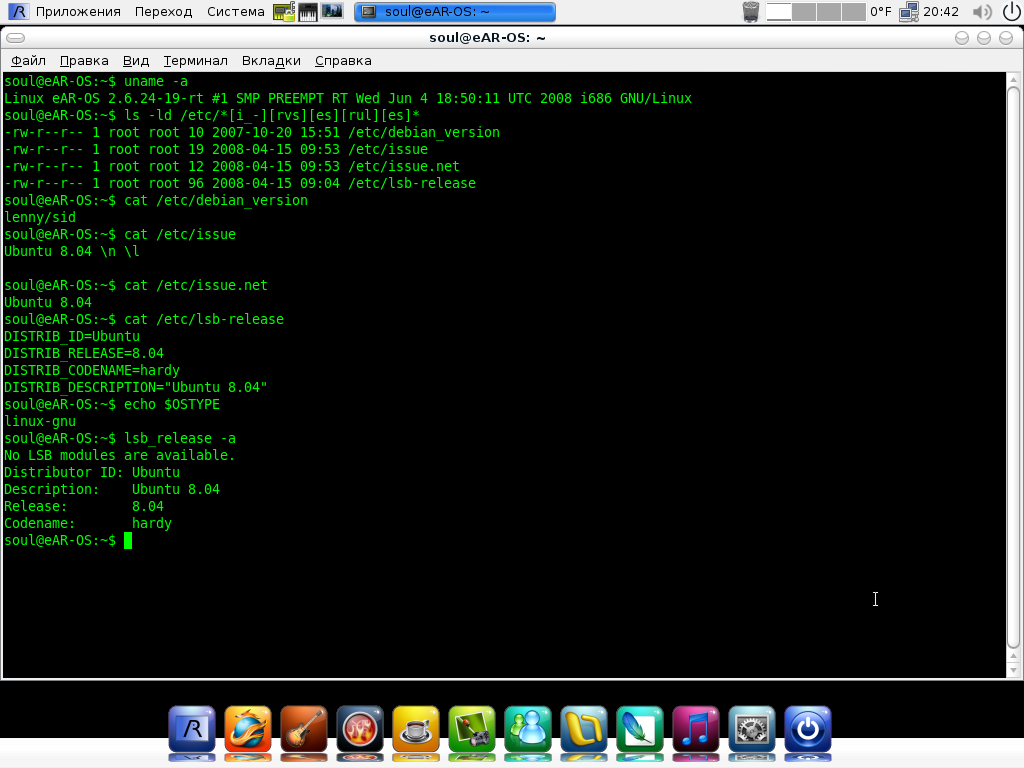Open the coffee cup app in the dock
Screen dimensions: 1024x768
coord(415,730)
